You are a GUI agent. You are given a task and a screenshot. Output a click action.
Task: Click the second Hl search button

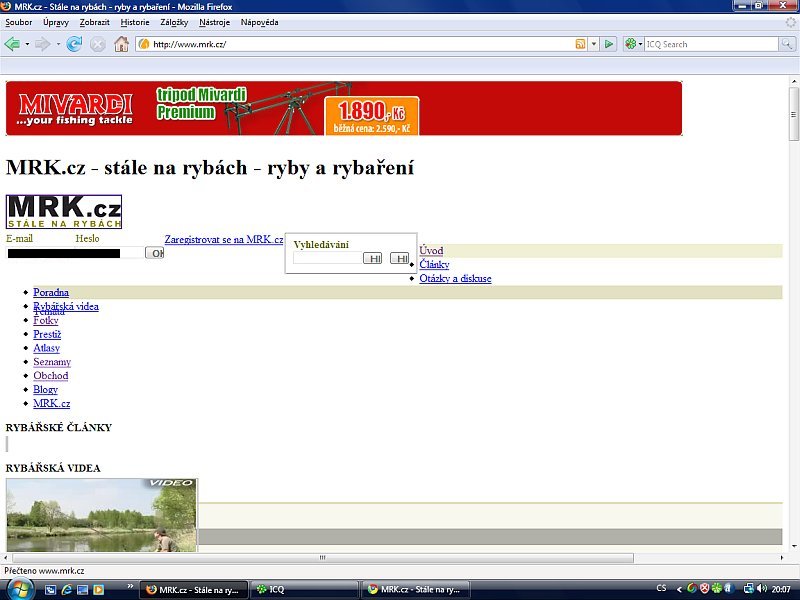(399, 259)
